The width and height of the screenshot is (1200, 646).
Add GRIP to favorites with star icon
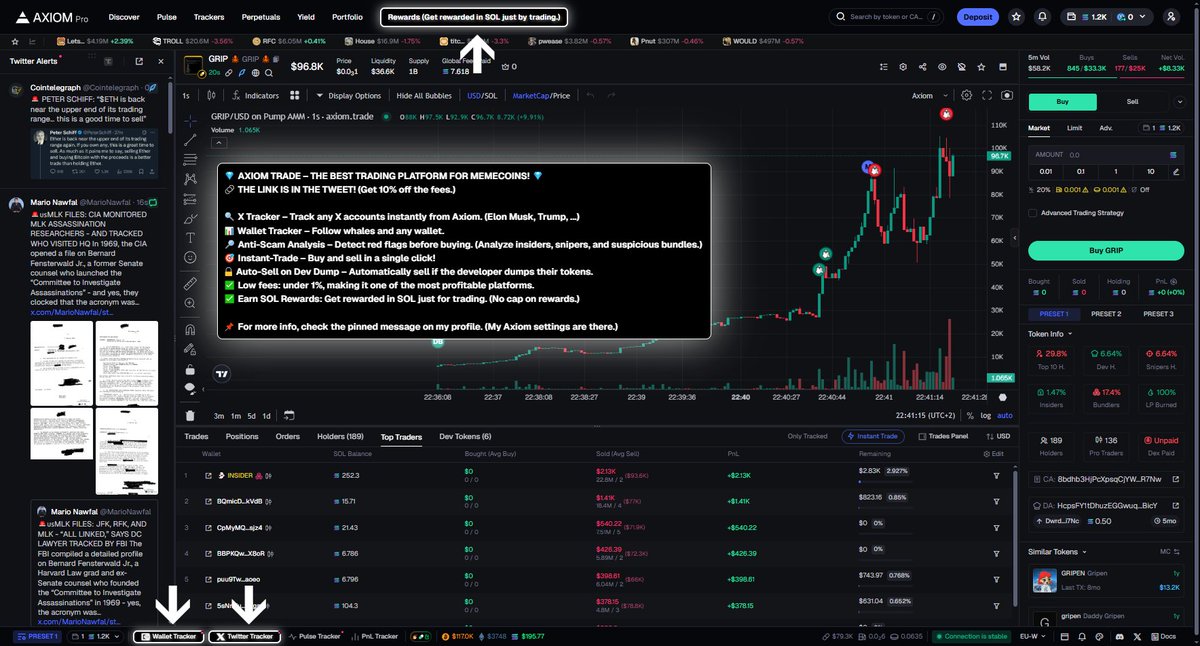980,67
